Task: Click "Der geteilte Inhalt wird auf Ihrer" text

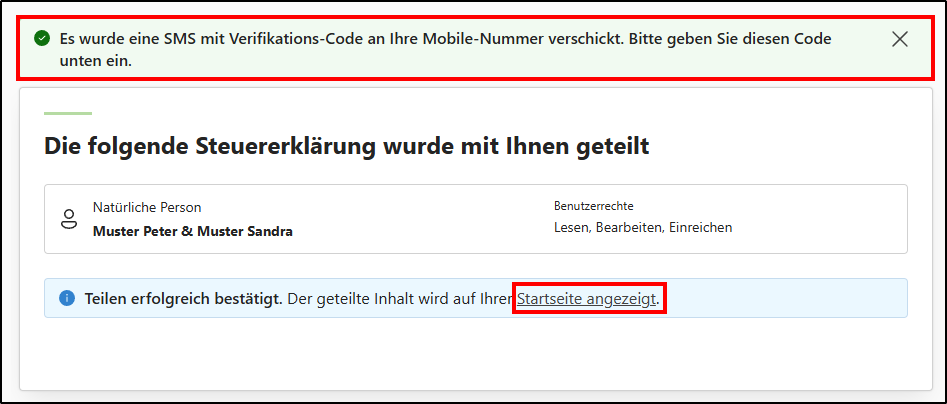Action: click(x=400, y=298)
